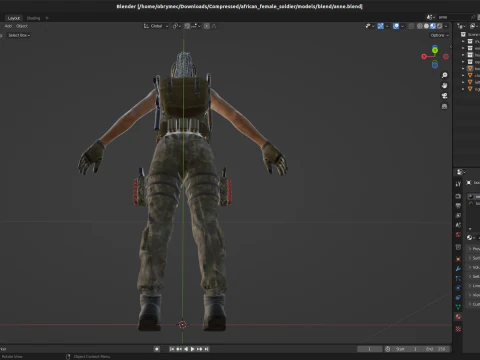Open the Render properties tab icon
Viewport: 480px width, 360px height.
(458, 196)
